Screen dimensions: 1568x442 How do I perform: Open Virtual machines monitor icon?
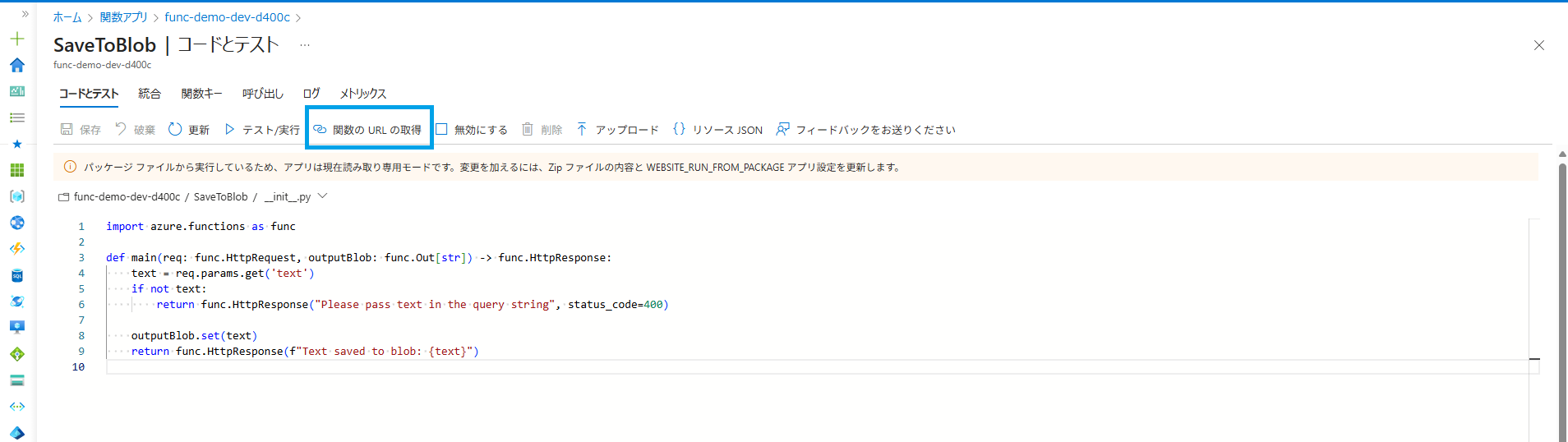click(17, 328)
